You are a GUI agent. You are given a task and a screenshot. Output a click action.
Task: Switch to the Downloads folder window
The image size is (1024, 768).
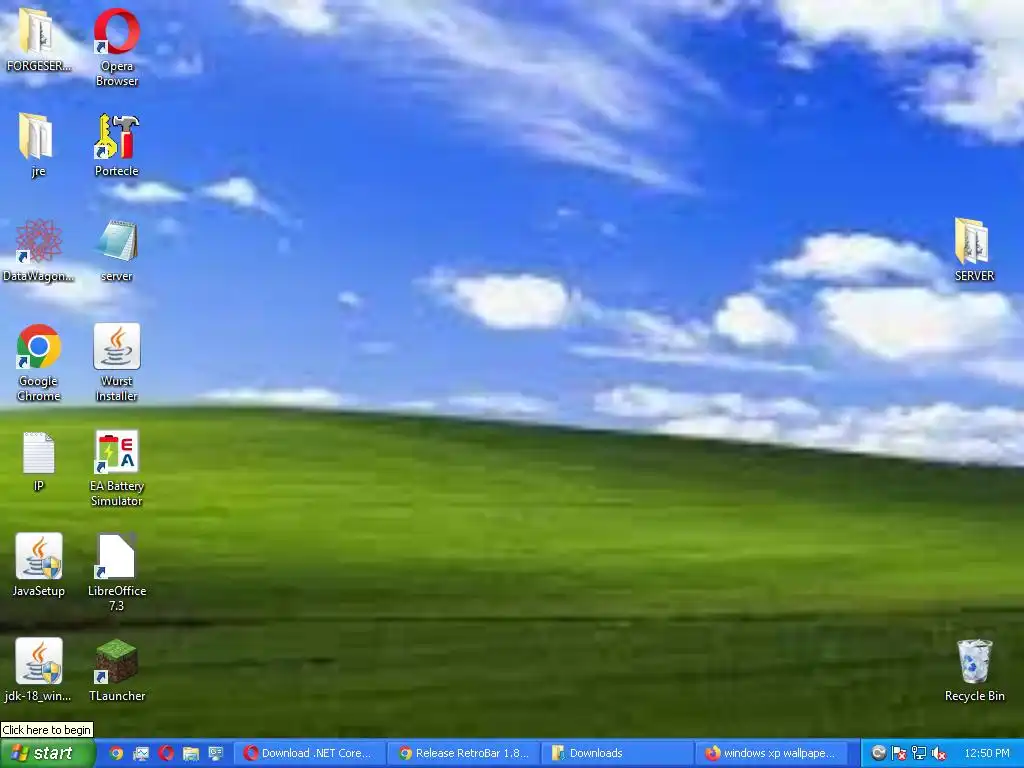coord(618,753)
